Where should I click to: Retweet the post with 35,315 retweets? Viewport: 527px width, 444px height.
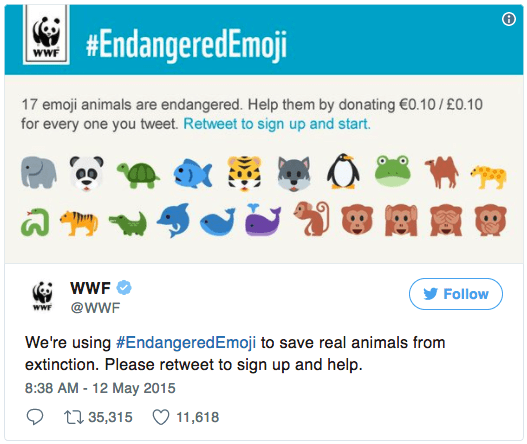74,417
